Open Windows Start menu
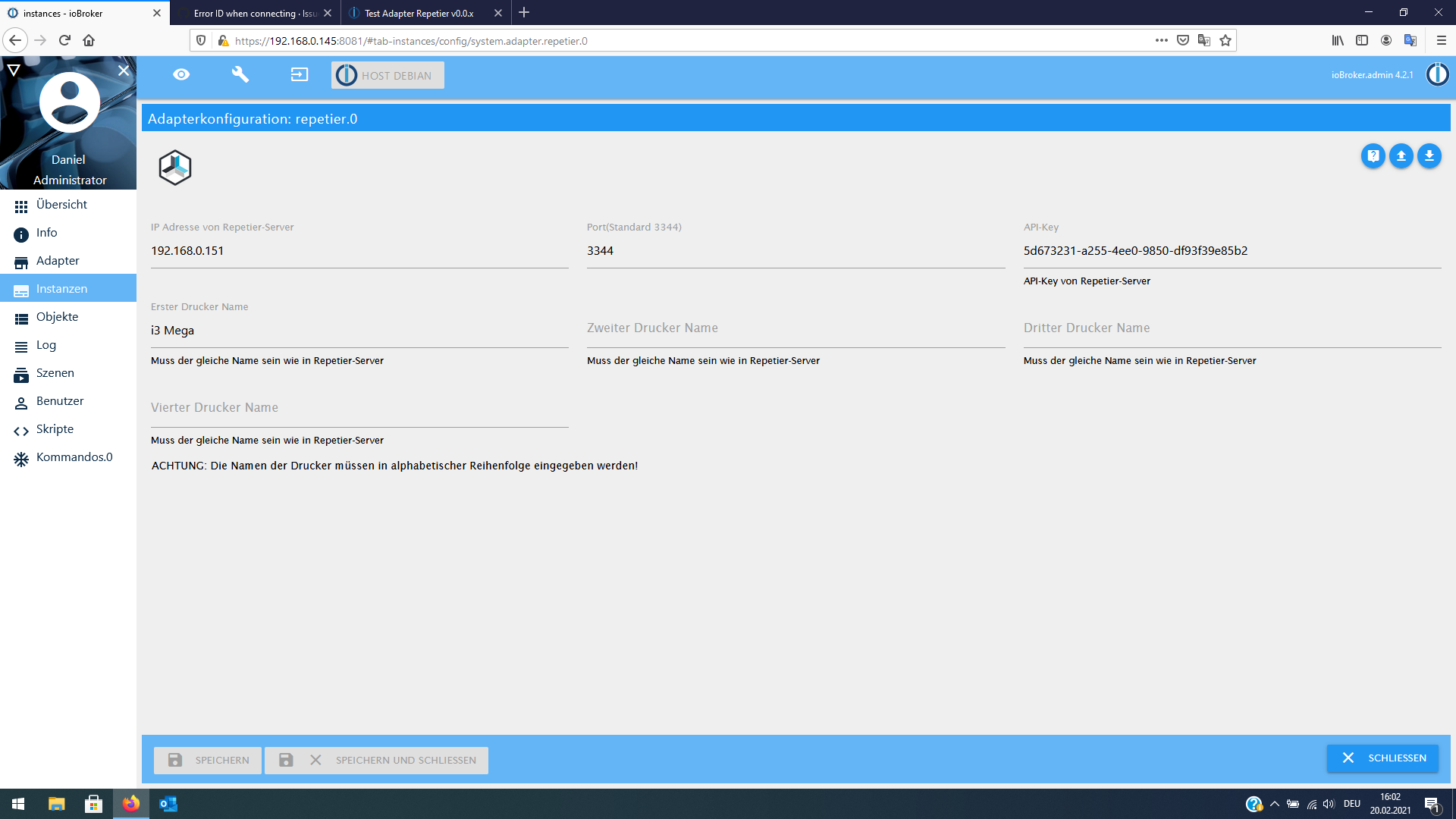The height and width of the screenshot is (819, 1456). pos(18,804)
